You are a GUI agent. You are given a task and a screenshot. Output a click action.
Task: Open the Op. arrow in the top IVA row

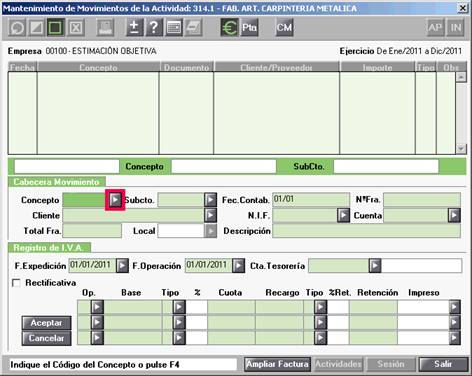97,307
